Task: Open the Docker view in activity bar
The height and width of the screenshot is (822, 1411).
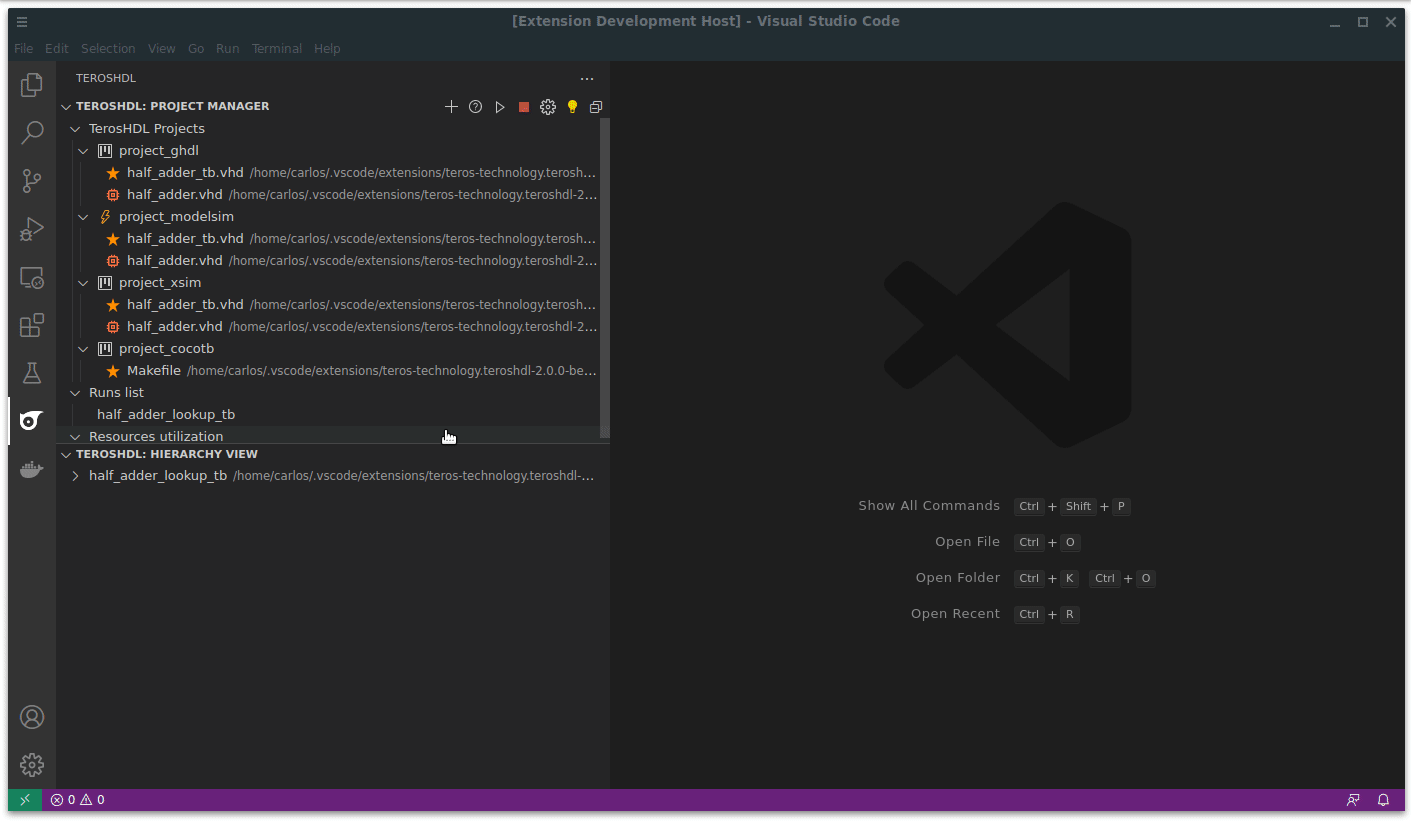Action: (32, 469)
